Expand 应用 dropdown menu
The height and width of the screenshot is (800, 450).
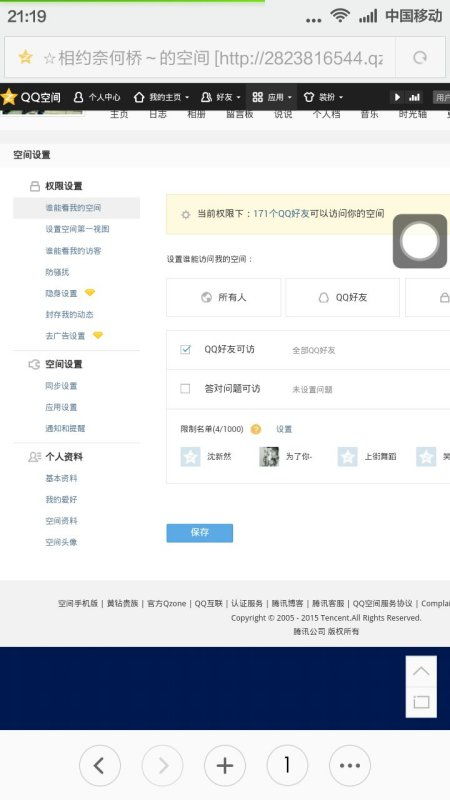[x=272, y=97]
